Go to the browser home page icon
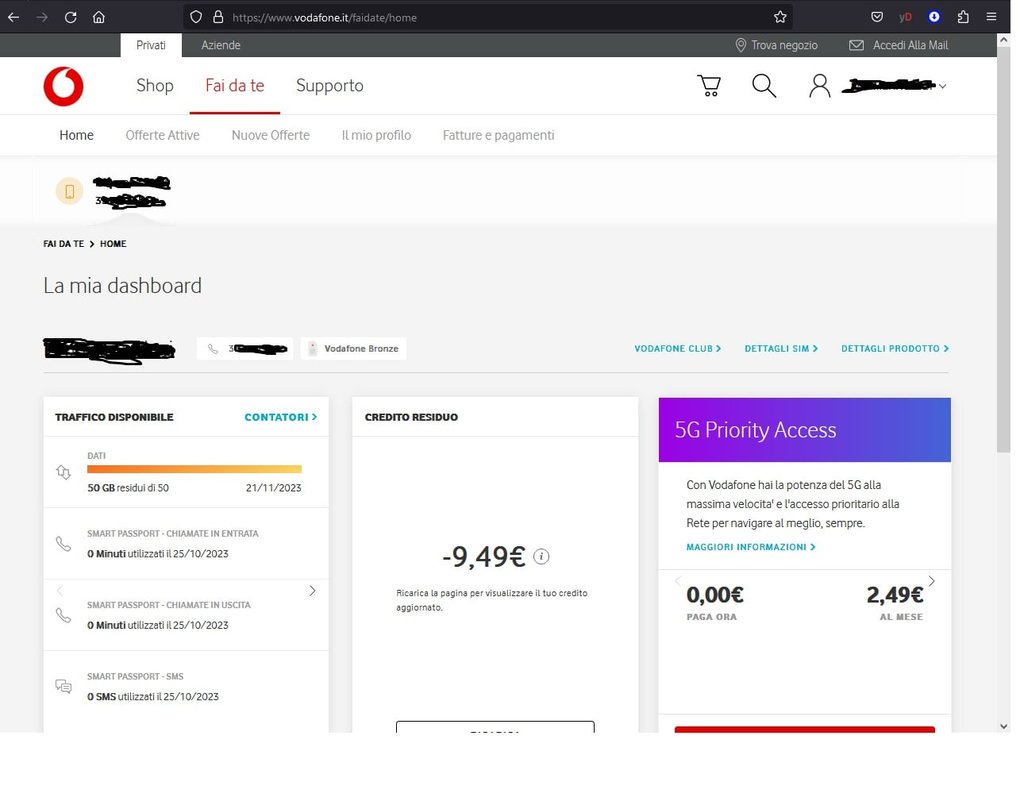Viewport: 1024px width, 805px height. pos(98,17)
